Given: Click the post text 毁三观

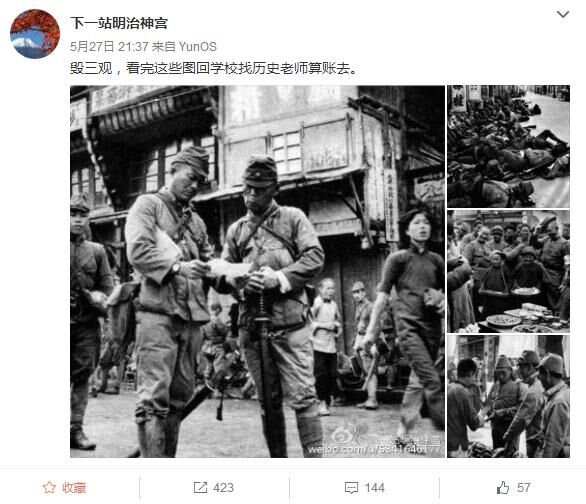Looking at the screenshot, I should point(91,68).
